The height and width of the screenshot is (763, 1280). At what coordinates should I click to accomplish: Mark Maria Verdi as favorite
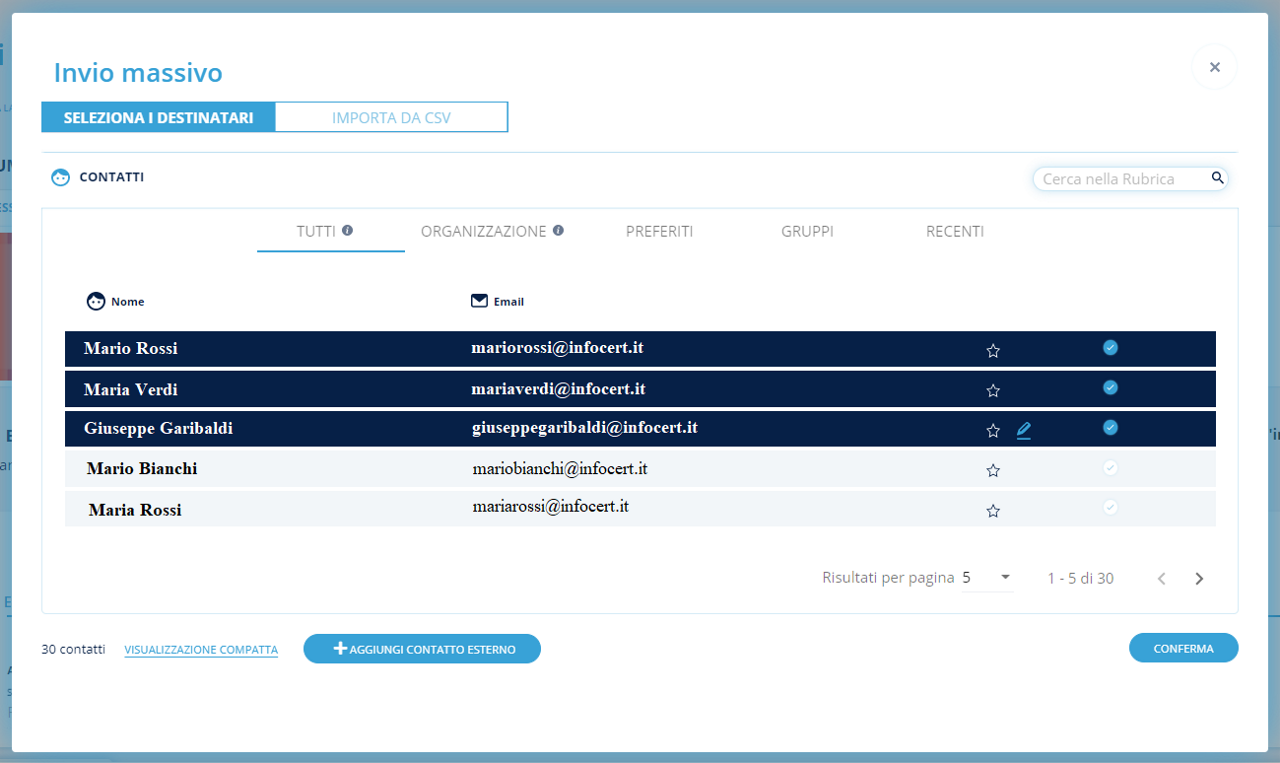click(993, 391)
